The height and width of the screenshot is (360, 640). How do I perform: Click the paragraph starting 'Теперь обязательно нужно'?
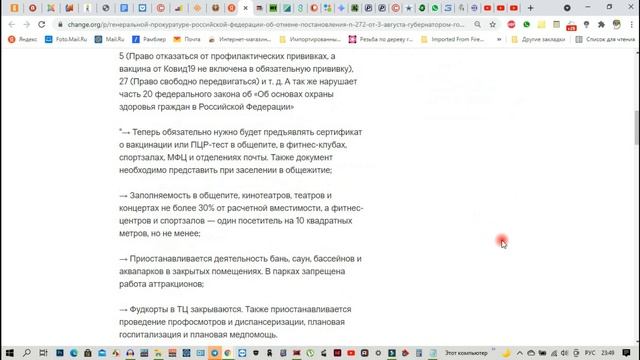coord(240,151)
